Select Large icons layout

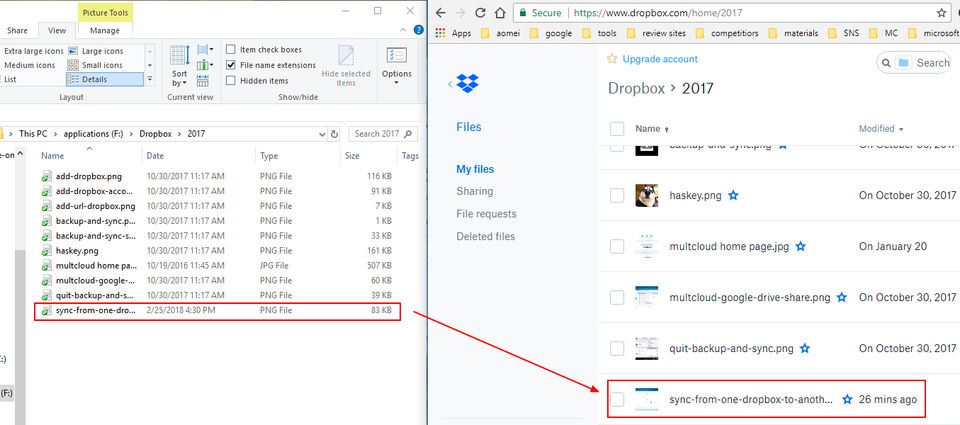(x=96, y=51)
